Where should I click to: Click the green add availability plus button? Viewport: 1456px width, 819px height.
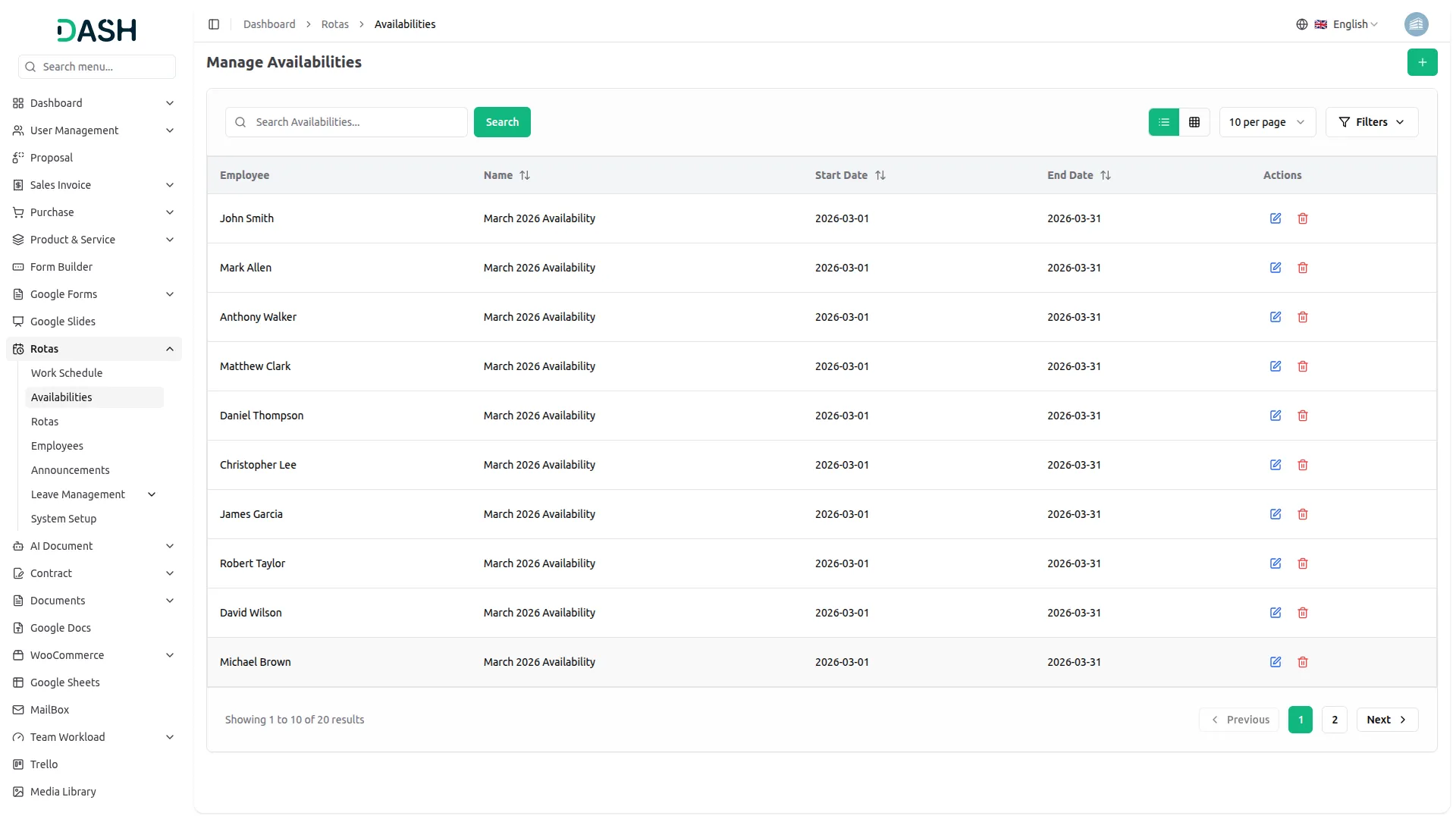[x=1422, y=62]
